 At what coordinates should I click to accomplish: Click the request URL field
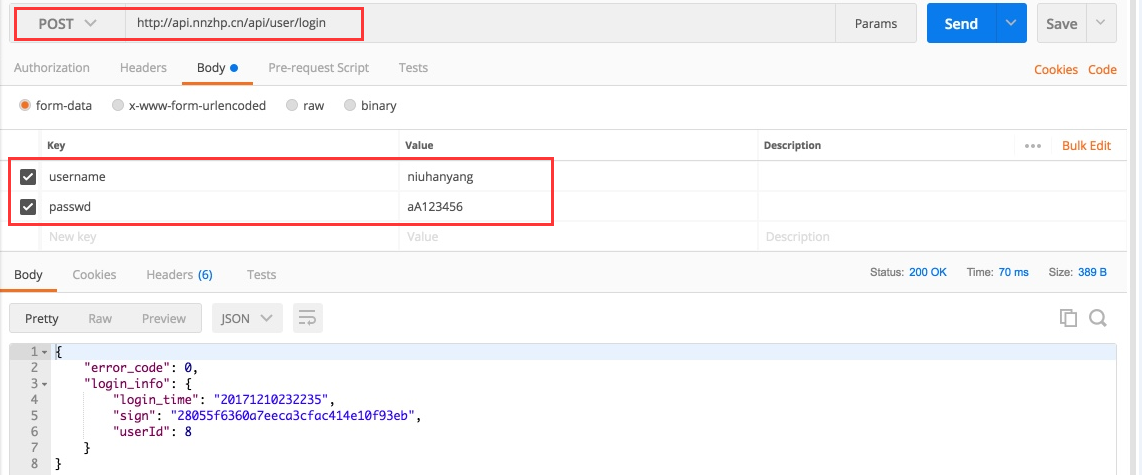[481, 23]
